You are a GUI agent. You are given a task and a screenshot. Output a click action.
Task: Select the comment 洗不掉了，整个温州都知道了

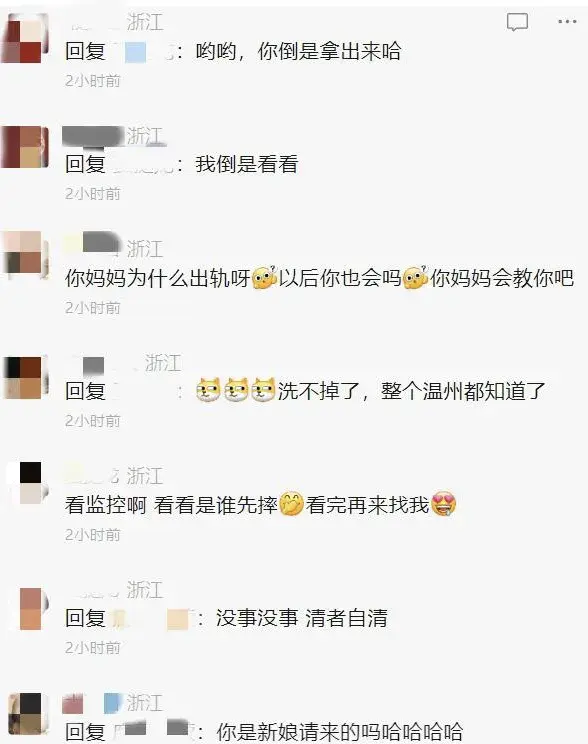pos(411,391)
